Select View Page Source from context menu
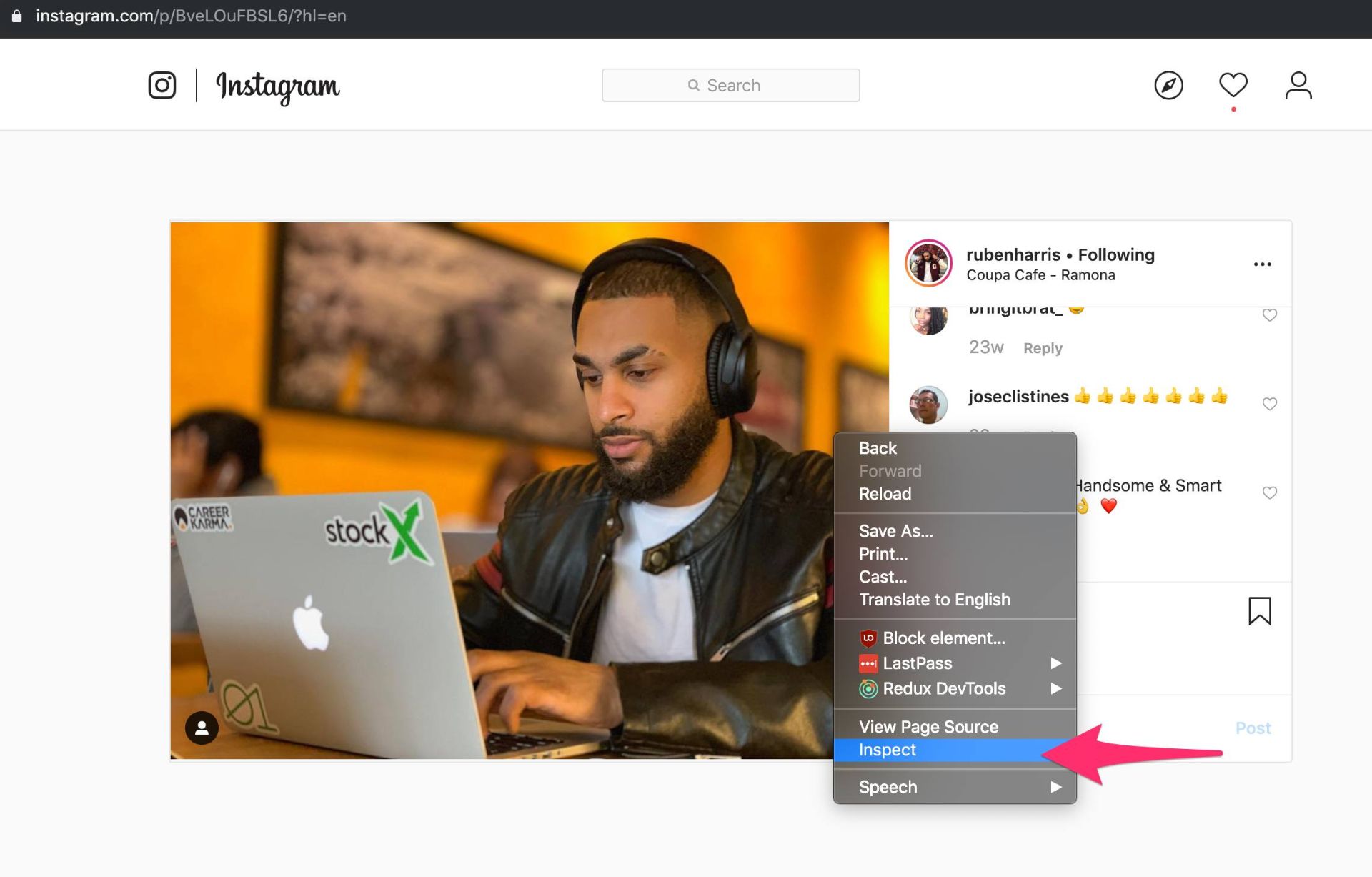This screenshot has height=877, width=1372. (x=929, y=726)
